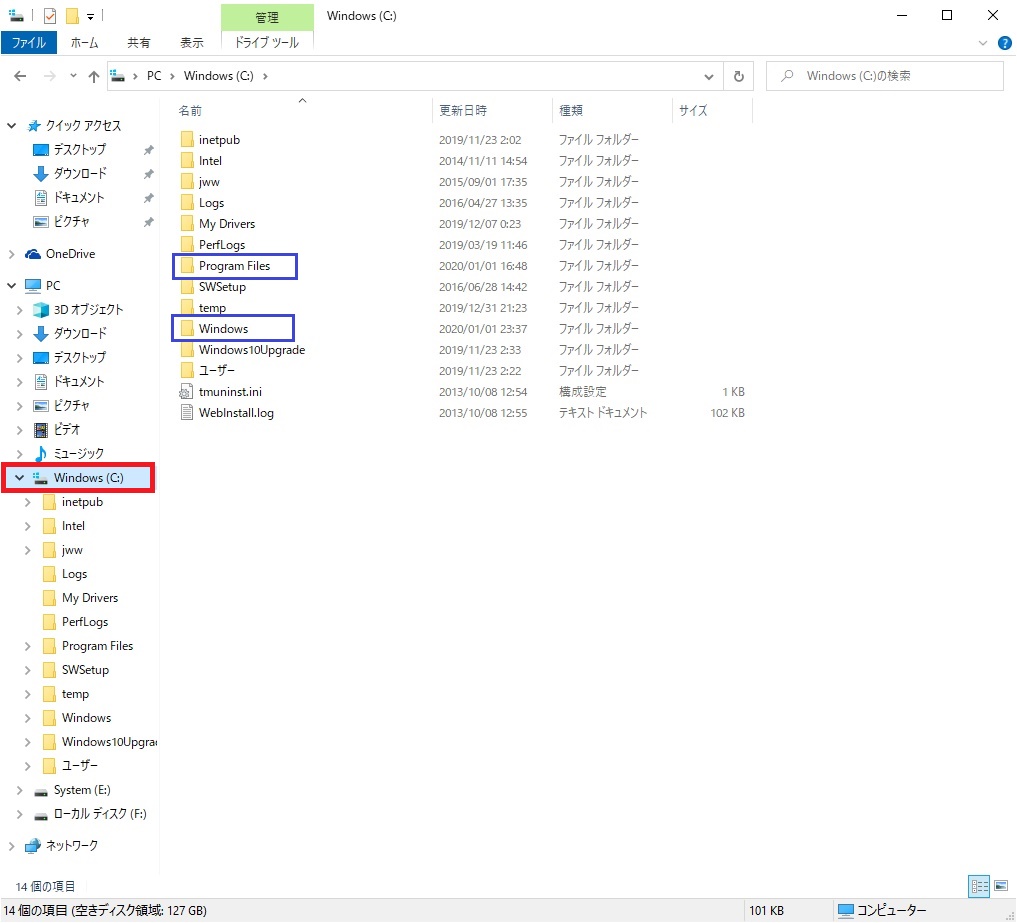Sort by the 名前 column header
1017x923 pixels.
click(190, 111)
